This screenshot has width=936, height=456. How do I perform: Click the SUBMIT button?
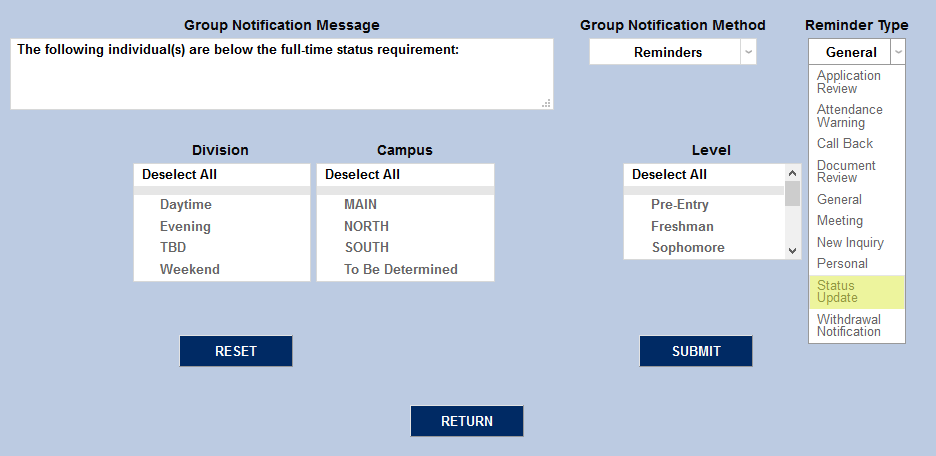pos(696,351)
